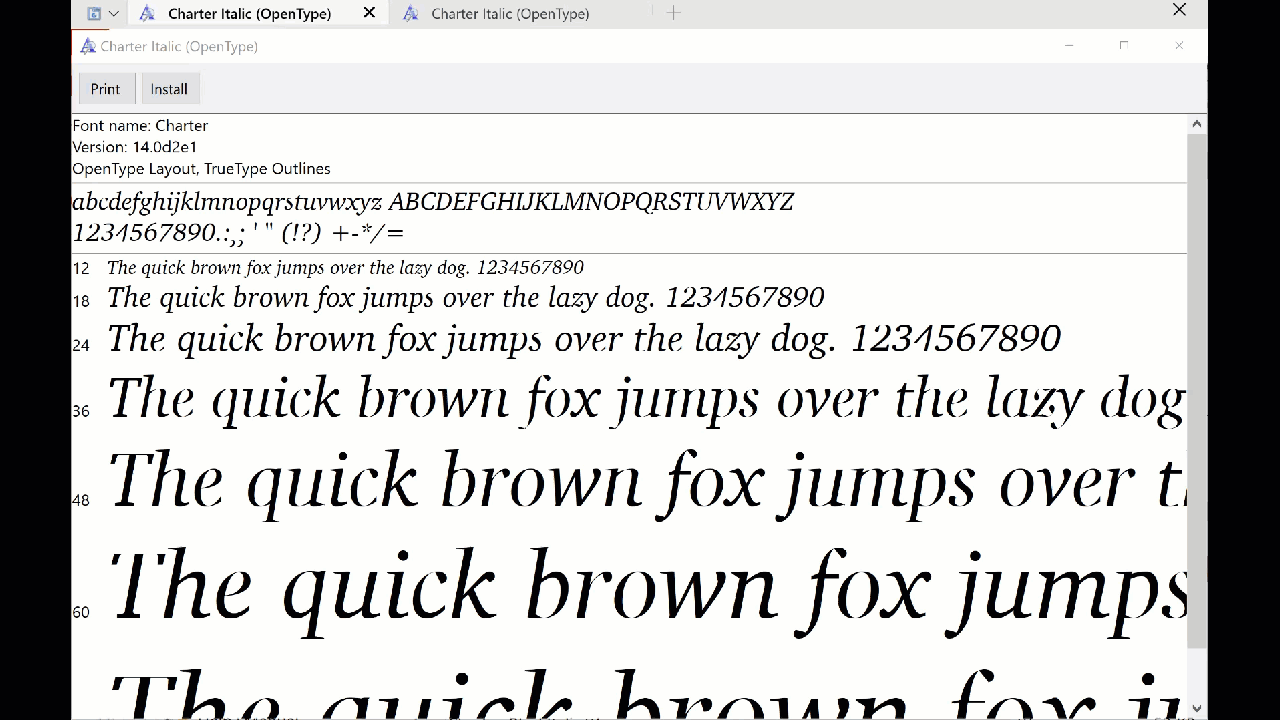Minimize the Charter Italic font viewer window
1280x720 pixels.
(1069, 46)
